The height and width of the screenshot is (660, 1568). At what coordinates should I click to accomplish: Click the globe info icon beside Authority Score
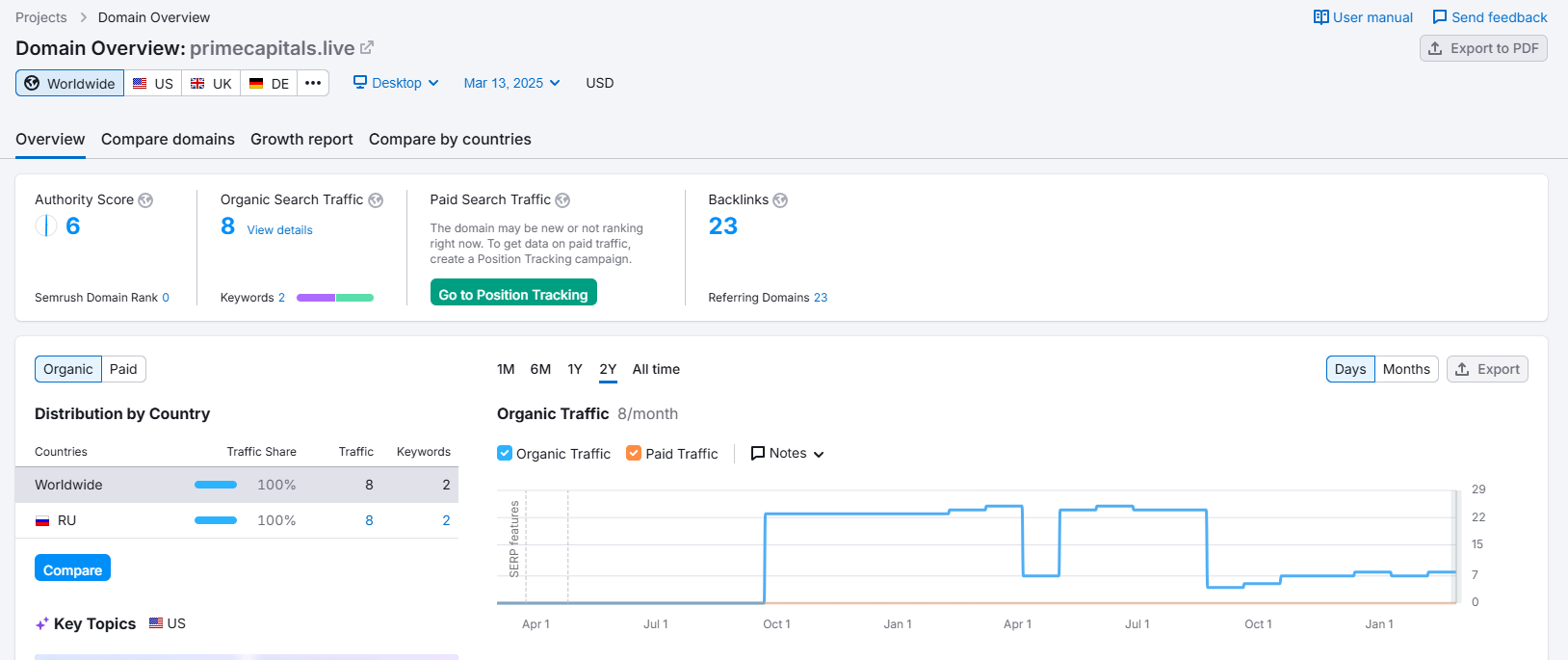pos(145,200)
